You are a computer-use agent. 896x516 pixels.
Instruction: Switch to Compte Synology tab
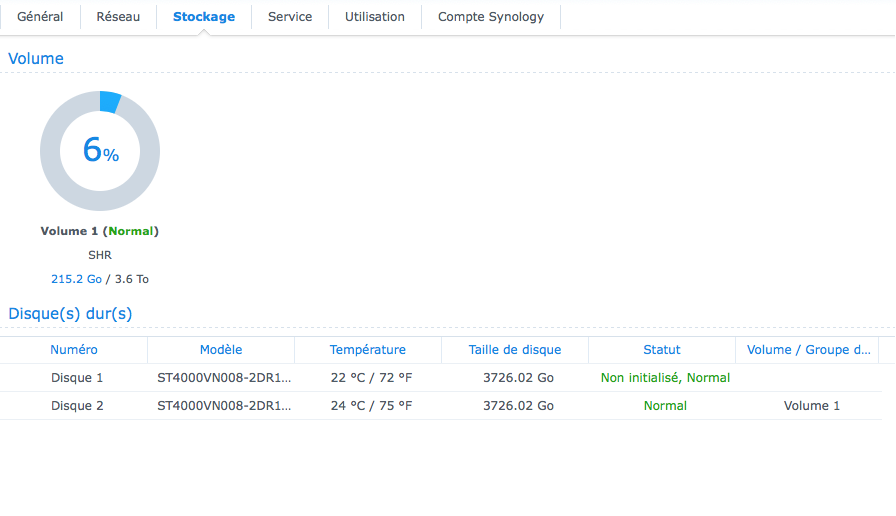pos(491,17)
